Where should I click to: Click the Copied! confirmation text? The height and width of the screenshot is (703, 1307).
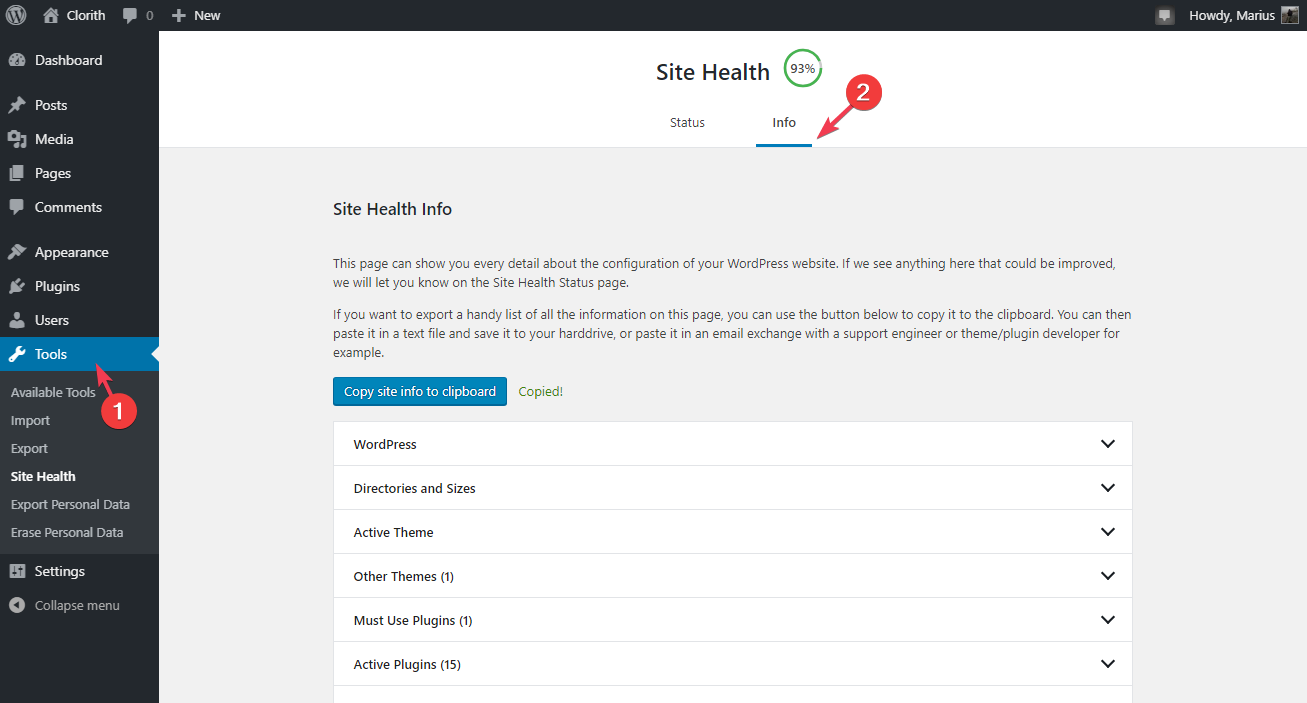click(x=540, y=391)
